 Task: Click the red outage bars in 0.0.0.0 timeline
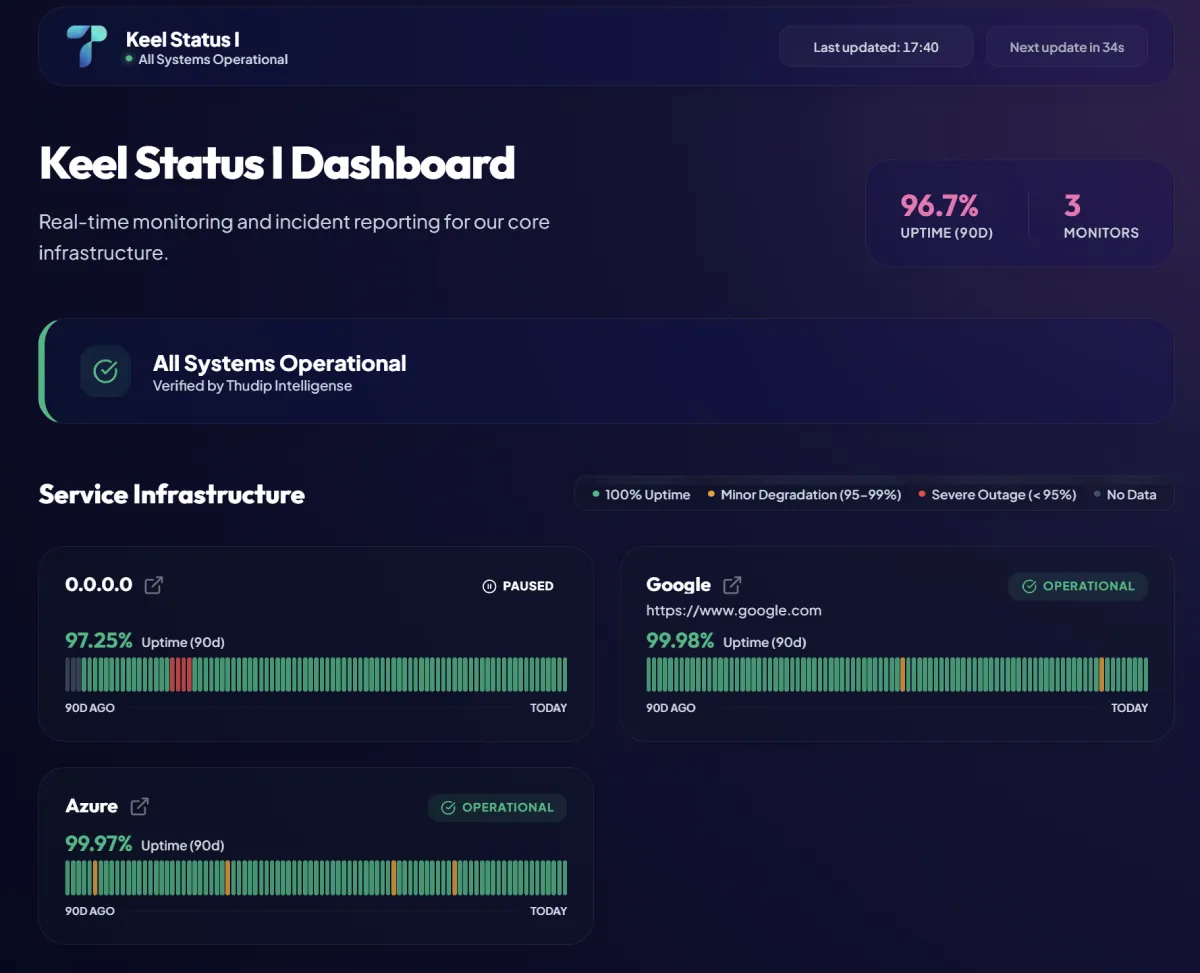click(181, 674)
